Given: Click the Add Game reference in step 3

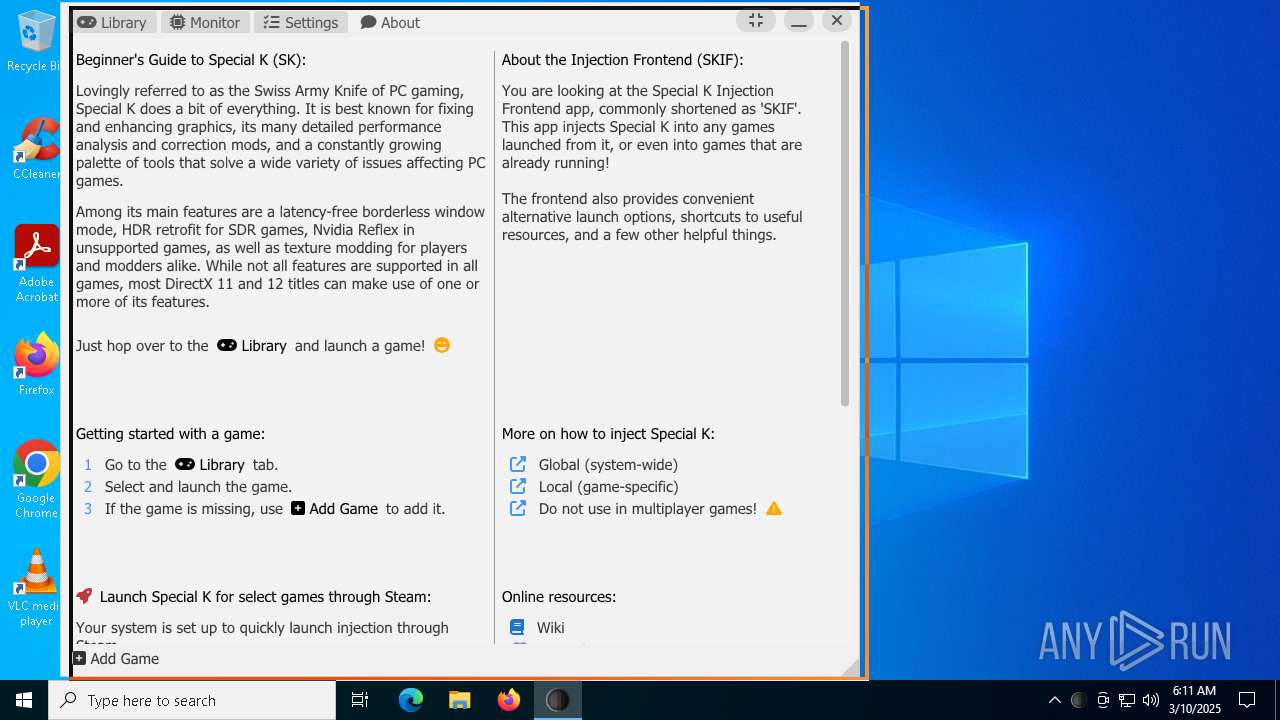Looking at the screenshot, I should 334,508.
